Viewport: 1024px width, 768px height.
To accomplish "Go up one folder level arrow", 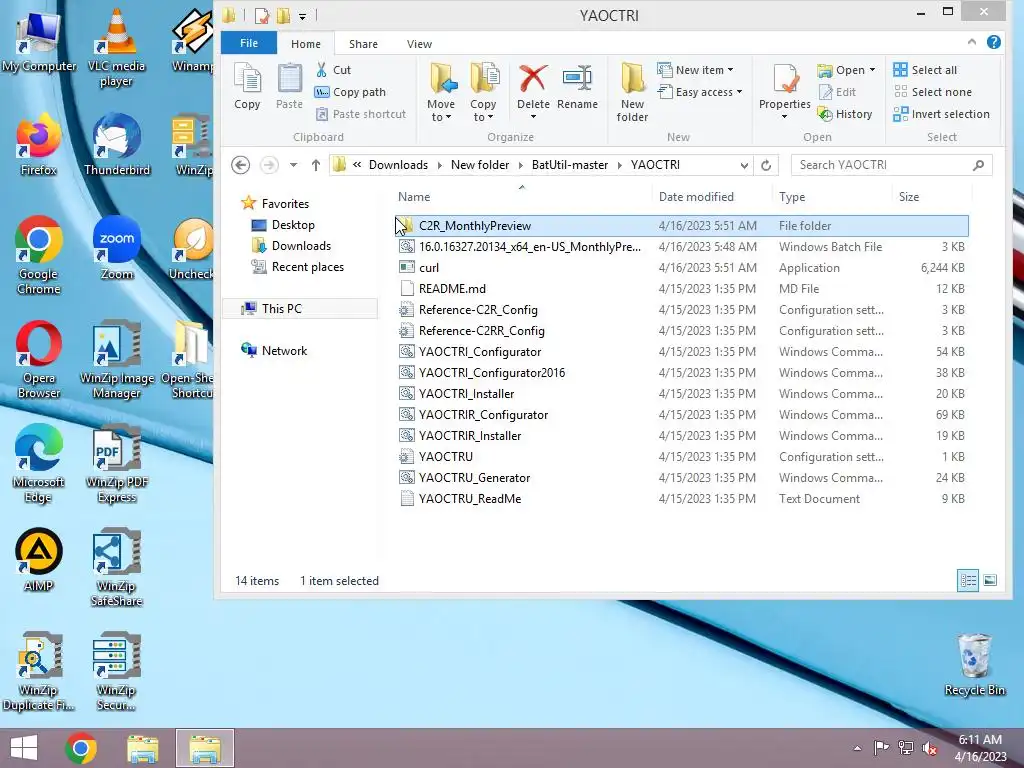I will [x=315, y=165].
